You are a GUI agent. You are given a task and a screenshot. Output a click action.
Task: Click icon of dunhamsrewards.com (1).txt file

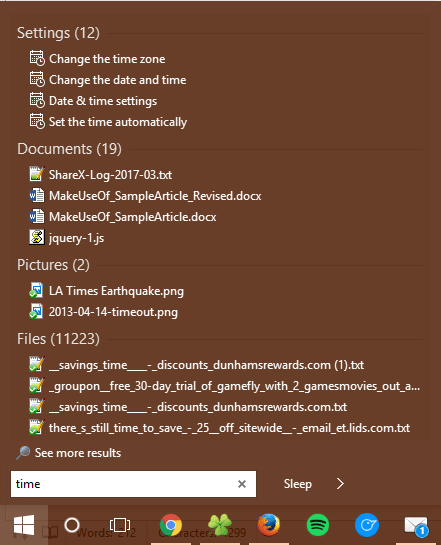point(36,365)
